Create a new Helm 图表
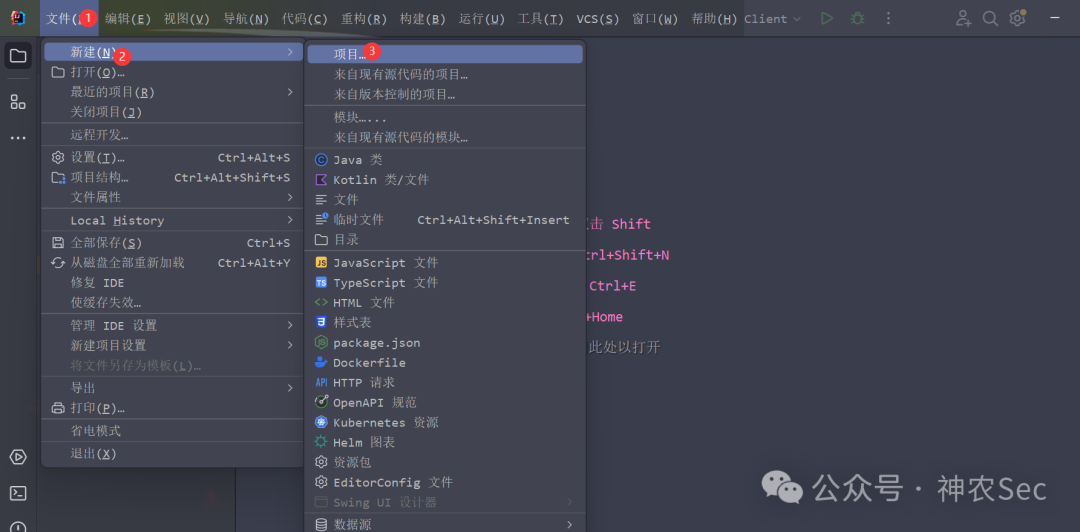This screenshot has width=1080, height=532. [x=445, y=442]
